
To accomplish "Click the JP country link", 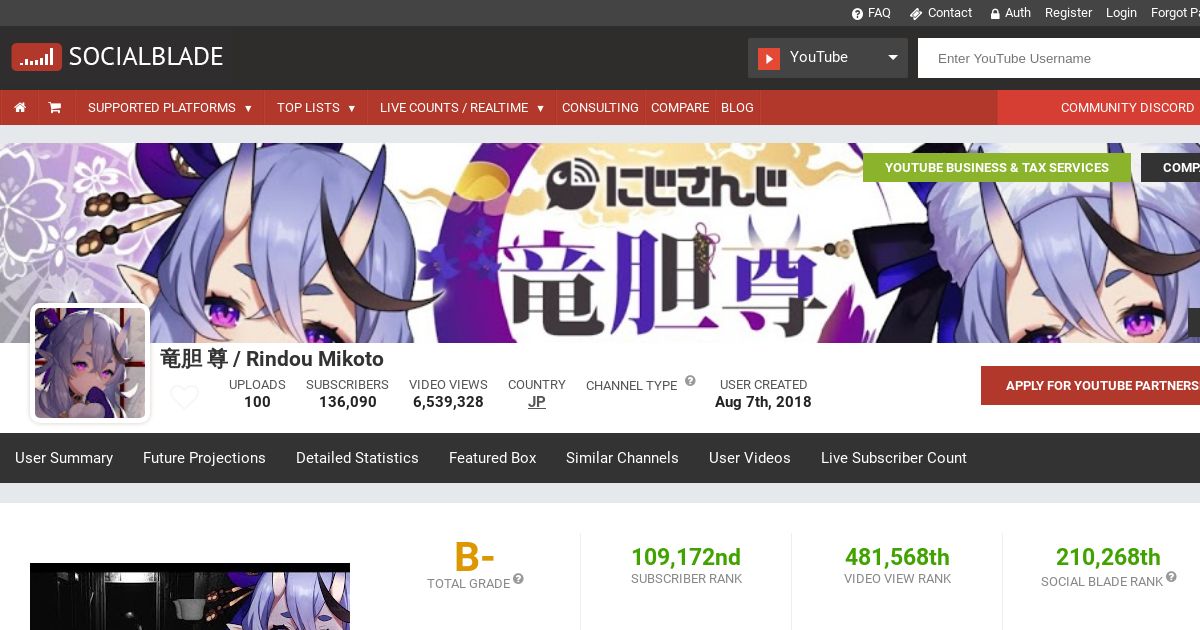I will click(537, 402).
